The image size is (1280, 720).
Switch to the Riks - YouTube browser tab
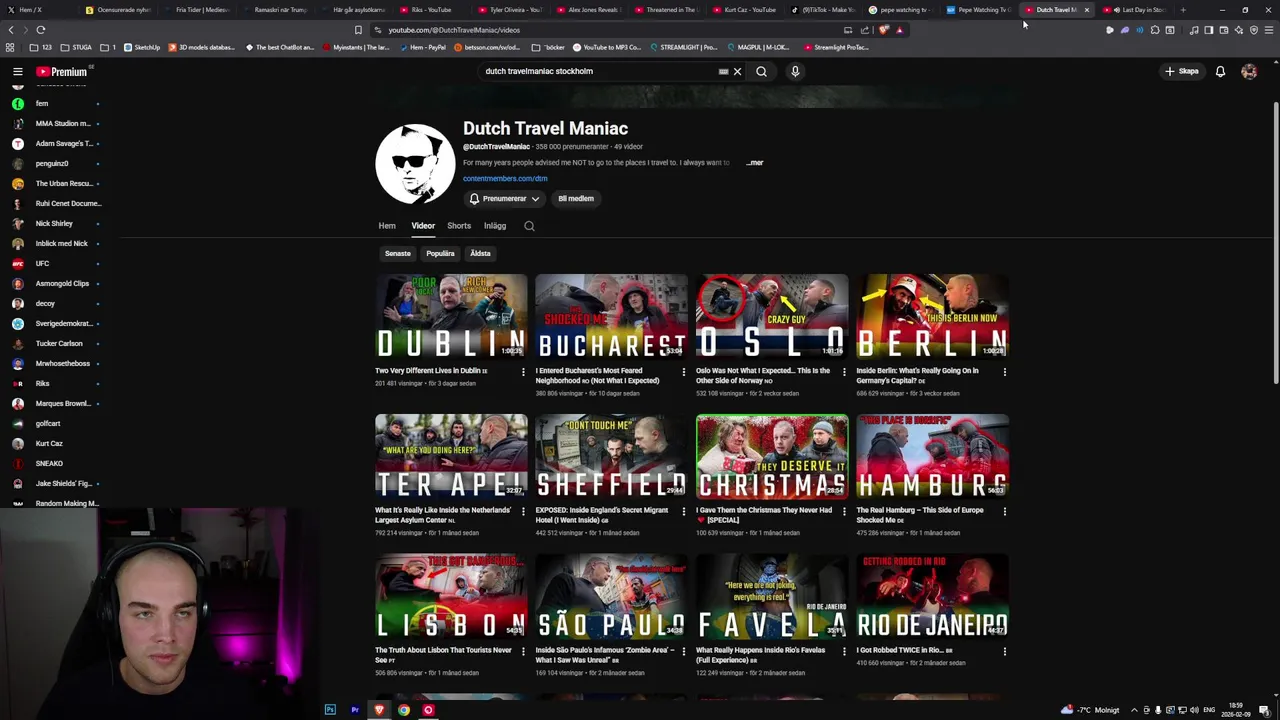coord(425,10)
